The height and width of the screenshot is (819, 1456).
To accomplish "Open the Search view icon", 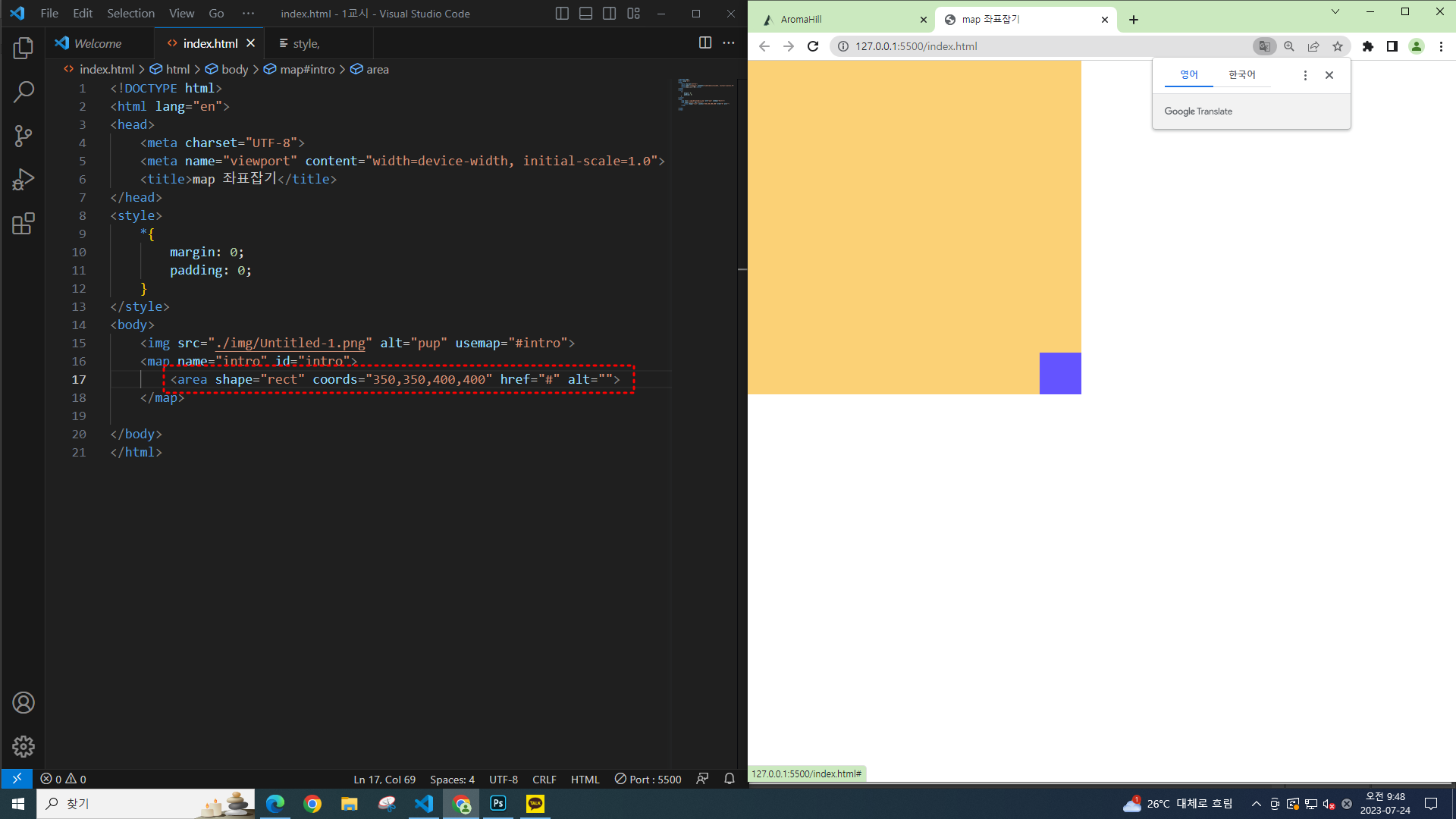I will tap(24, 93).
